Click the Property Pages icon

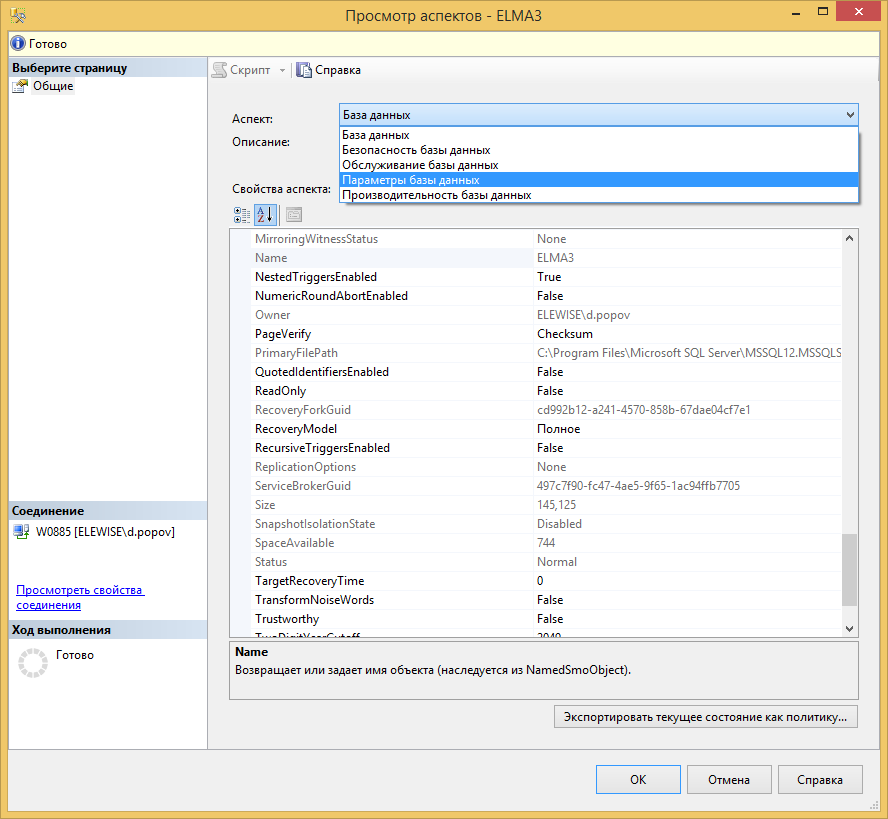(x=293, y=214)
